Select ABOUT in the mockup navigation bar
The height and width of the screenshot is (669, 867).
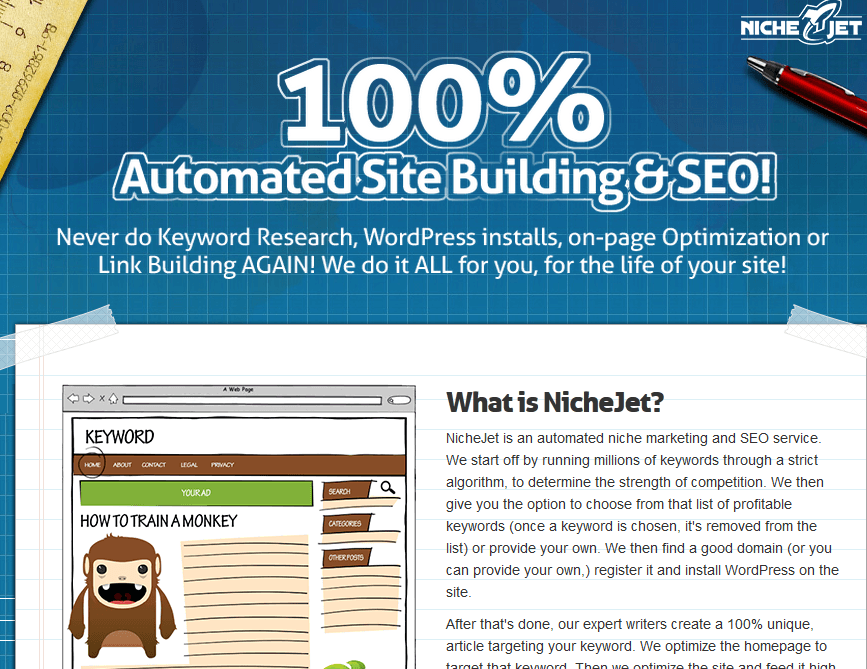point(122,465)
